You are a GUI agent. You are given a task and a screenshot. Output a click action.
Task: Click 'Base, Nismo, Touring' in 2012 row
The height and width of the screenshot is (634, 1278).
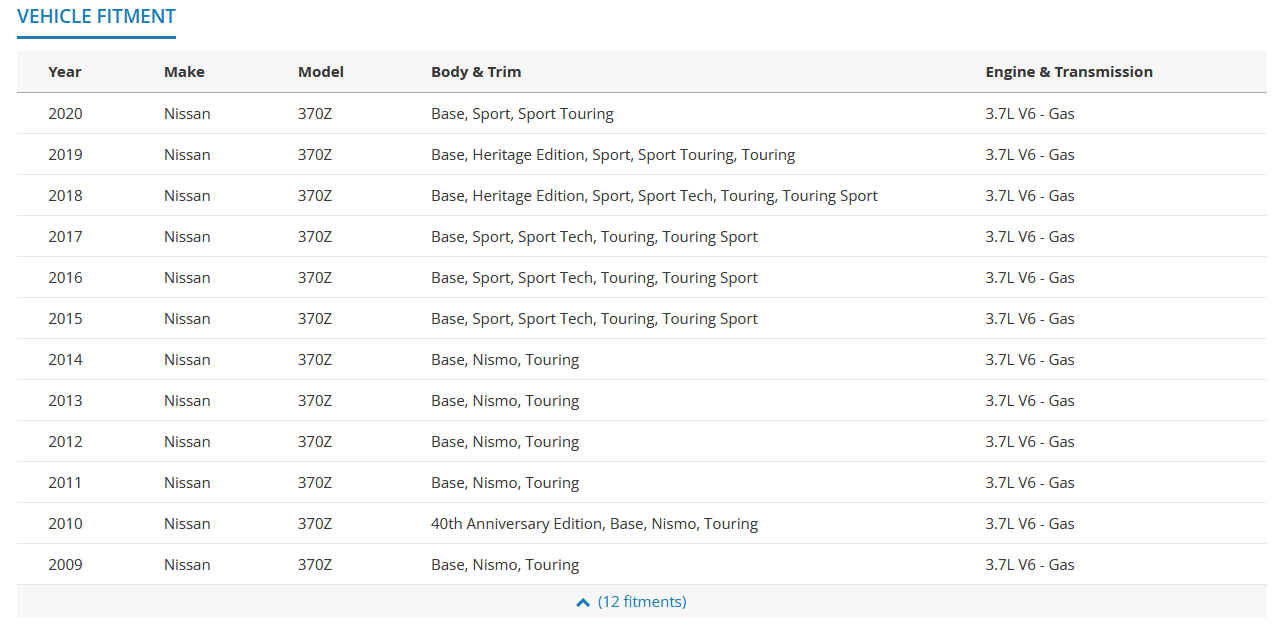[505, 442]
